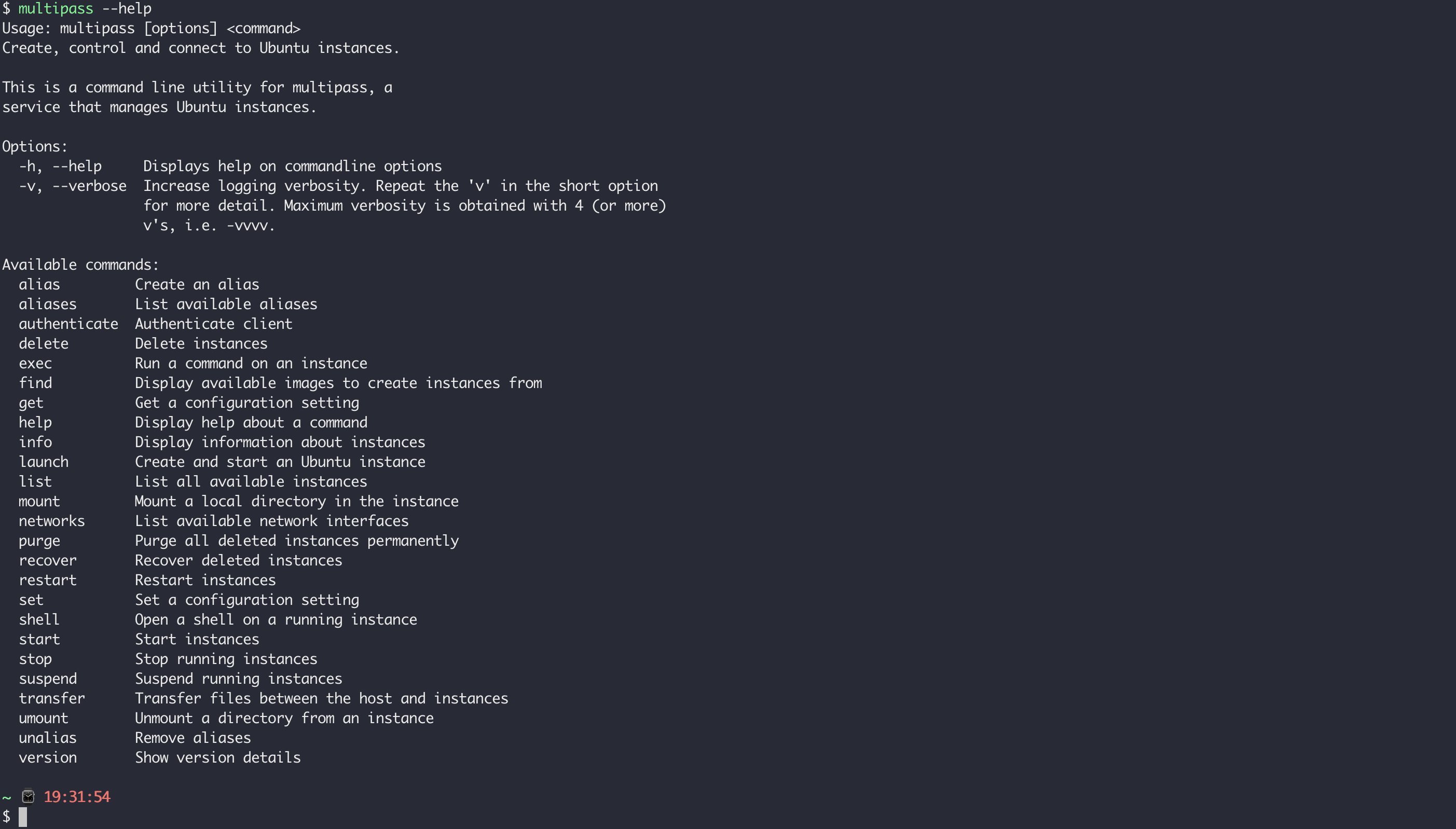Viewport: 1456px width, 829px height.
Task: Click the green 'multipass' command text
Action: click(x=56, y=8)
